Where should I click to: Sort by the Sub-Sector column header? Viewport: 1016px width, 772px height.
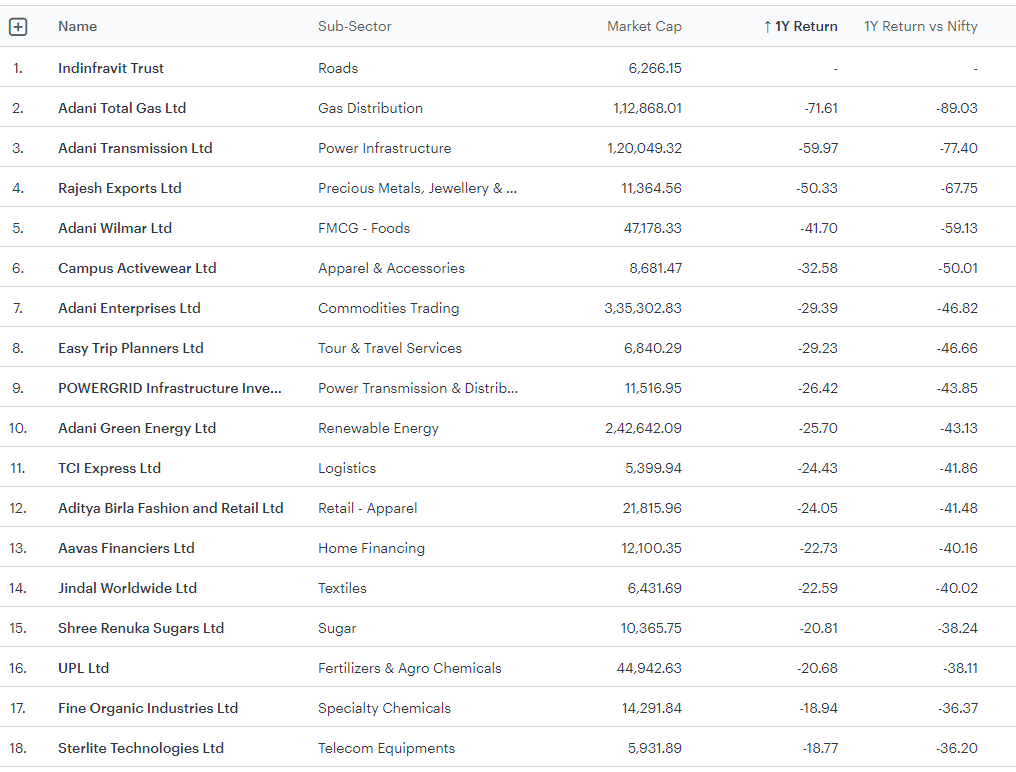[x=354, y=27]
